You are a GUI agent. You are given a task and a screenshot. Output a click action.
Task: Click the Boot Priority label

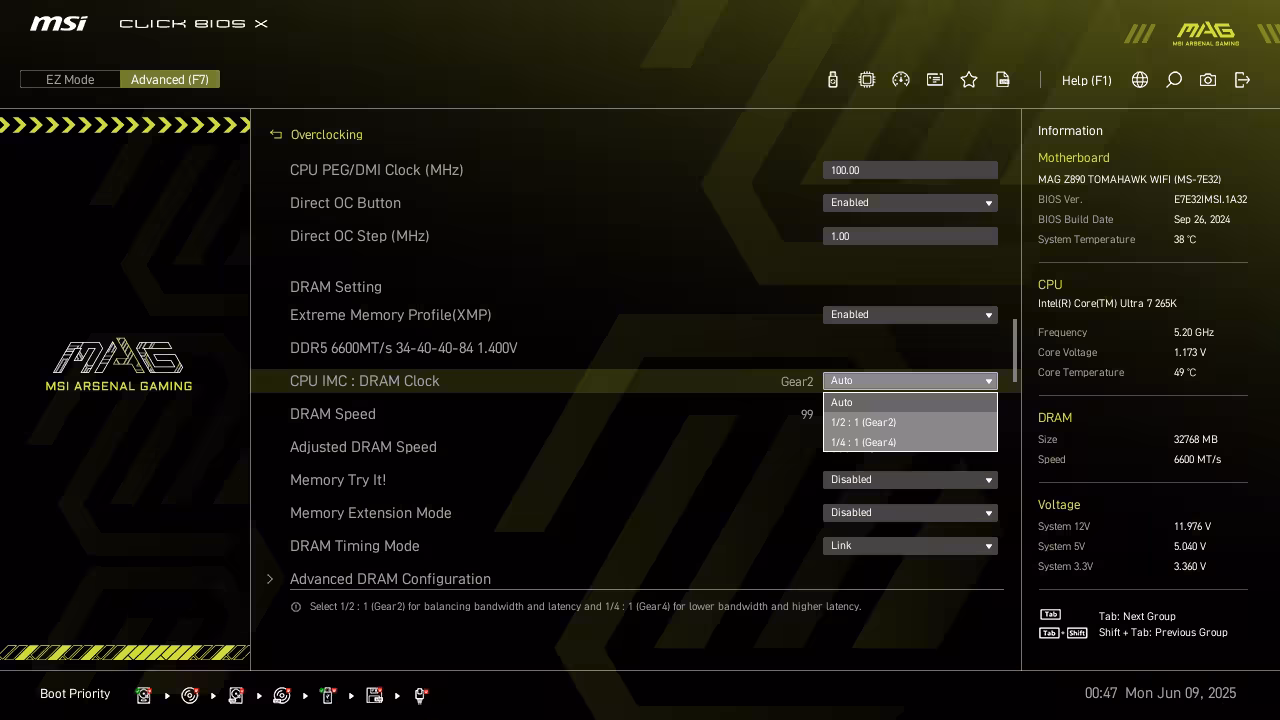tap(75, 694)
